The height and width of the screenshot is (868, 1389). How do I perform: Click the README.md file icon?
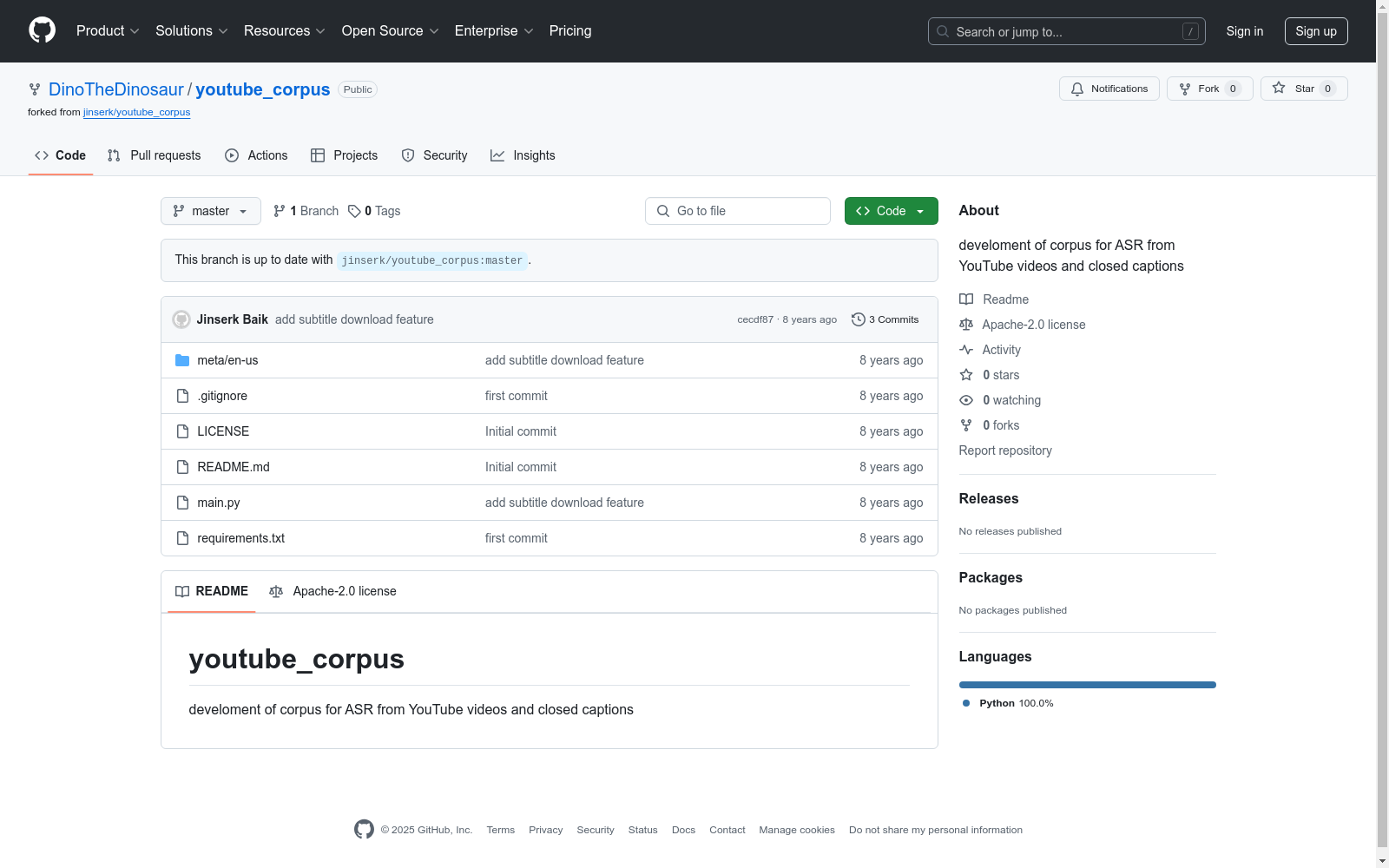tap(182, 467)
